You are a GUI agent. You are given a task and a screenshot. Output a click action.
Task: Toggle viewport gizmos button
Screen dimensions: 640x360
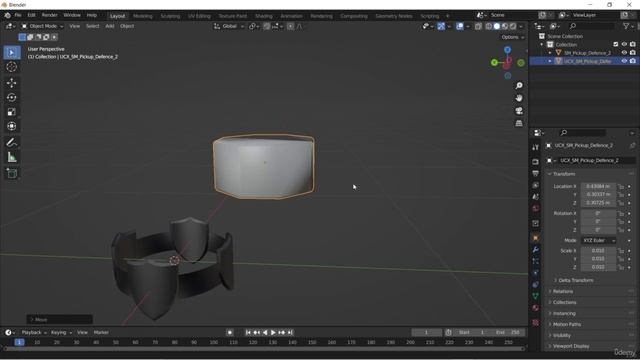click(441, 26)
